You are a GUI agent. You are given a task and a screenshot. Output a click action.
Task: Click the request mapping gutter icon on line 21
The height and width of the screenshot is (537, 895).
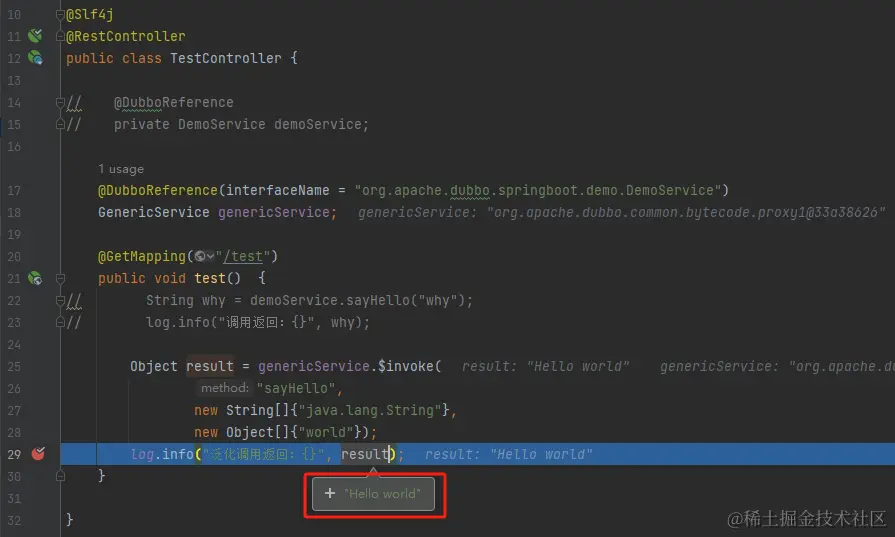[x=35, y=278]
